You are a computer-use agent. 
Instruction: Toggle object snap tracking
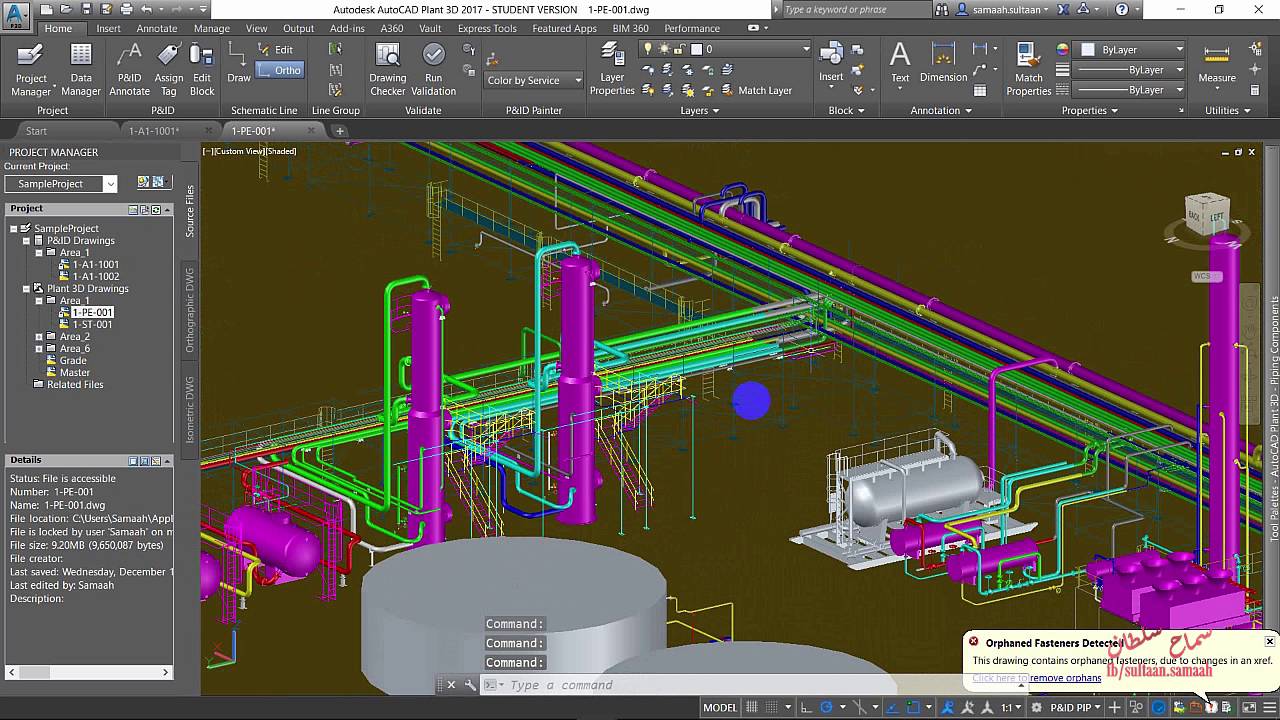[892, 707]
